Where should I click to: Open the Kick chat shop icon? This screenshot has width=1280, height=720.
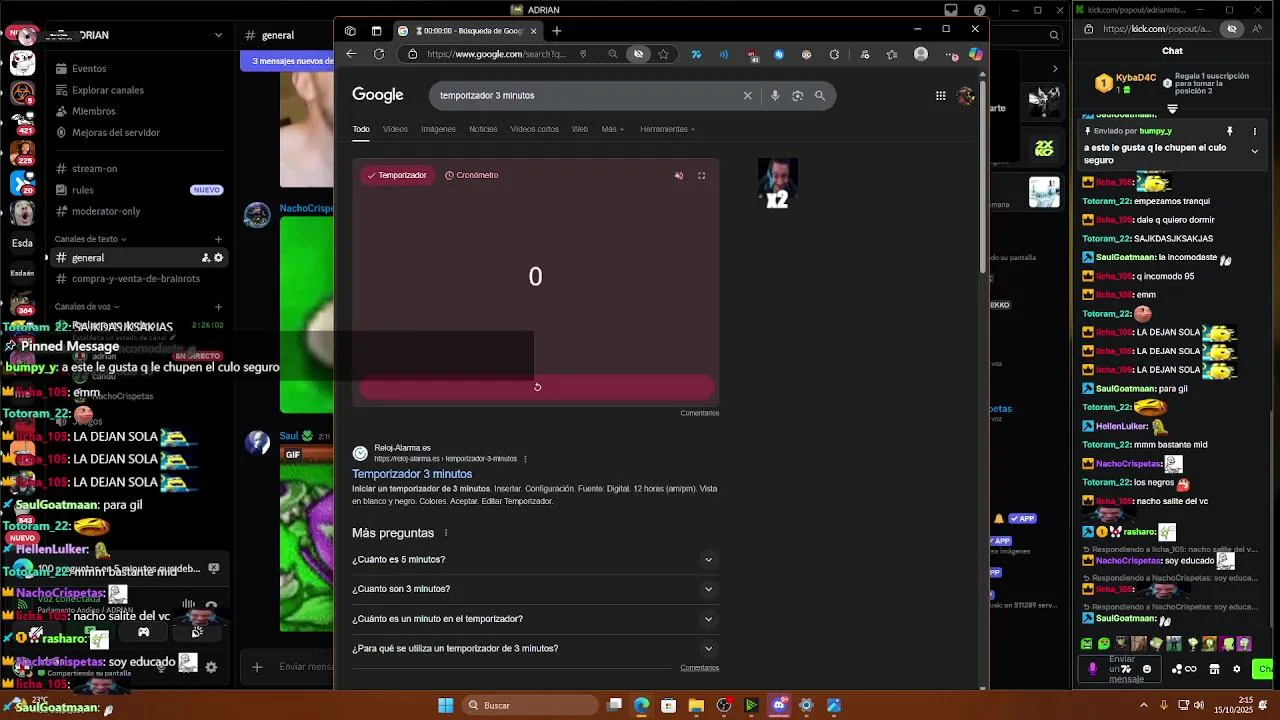click(x=1214, y=669)
